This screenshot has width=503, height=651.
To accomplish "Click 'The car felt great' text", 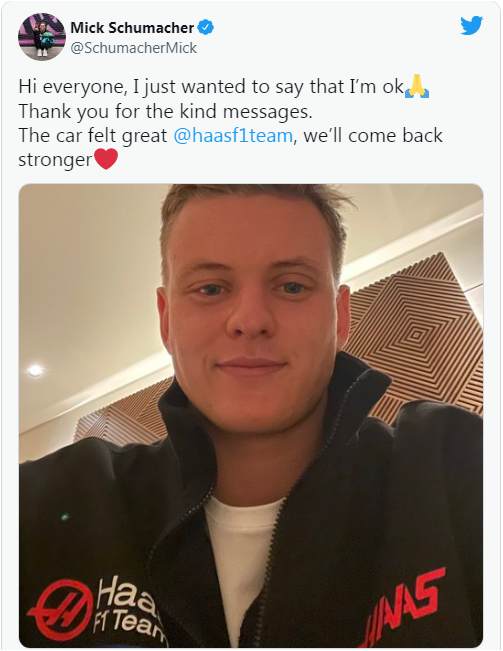I will [93, 135].
